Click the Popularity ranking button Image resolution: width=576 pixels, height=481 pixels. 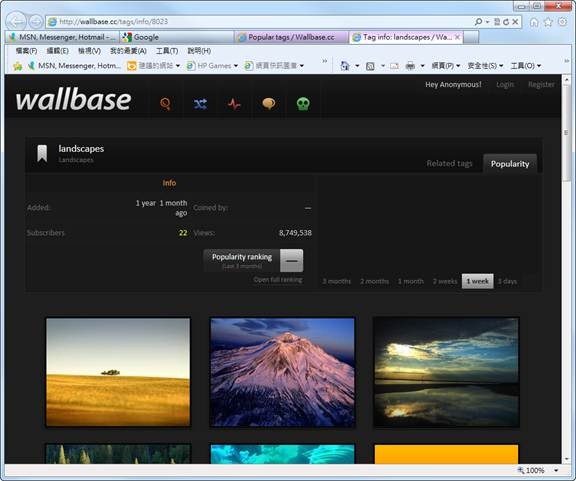point(242,261)
